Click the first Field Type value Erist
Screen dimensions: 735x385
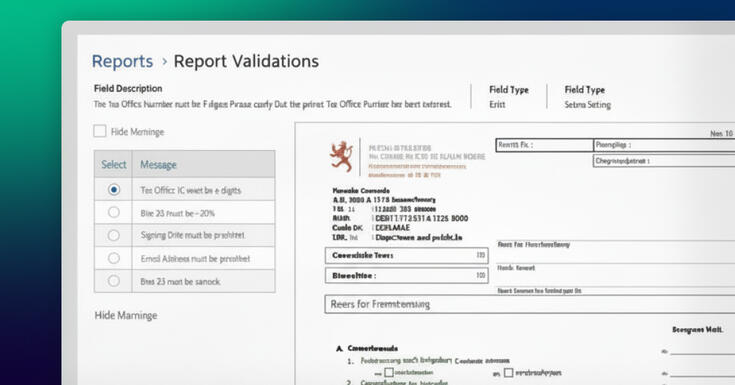(x=497, y=105)
